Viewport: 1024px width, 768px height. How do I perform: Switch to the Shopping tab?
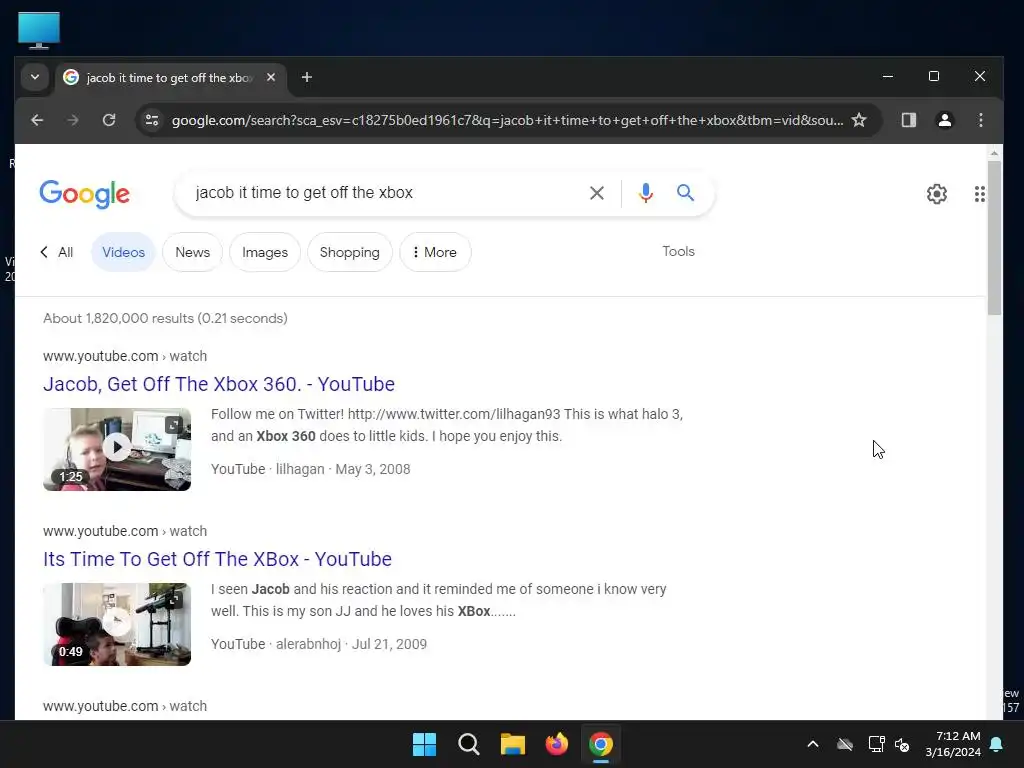(349, 252)
